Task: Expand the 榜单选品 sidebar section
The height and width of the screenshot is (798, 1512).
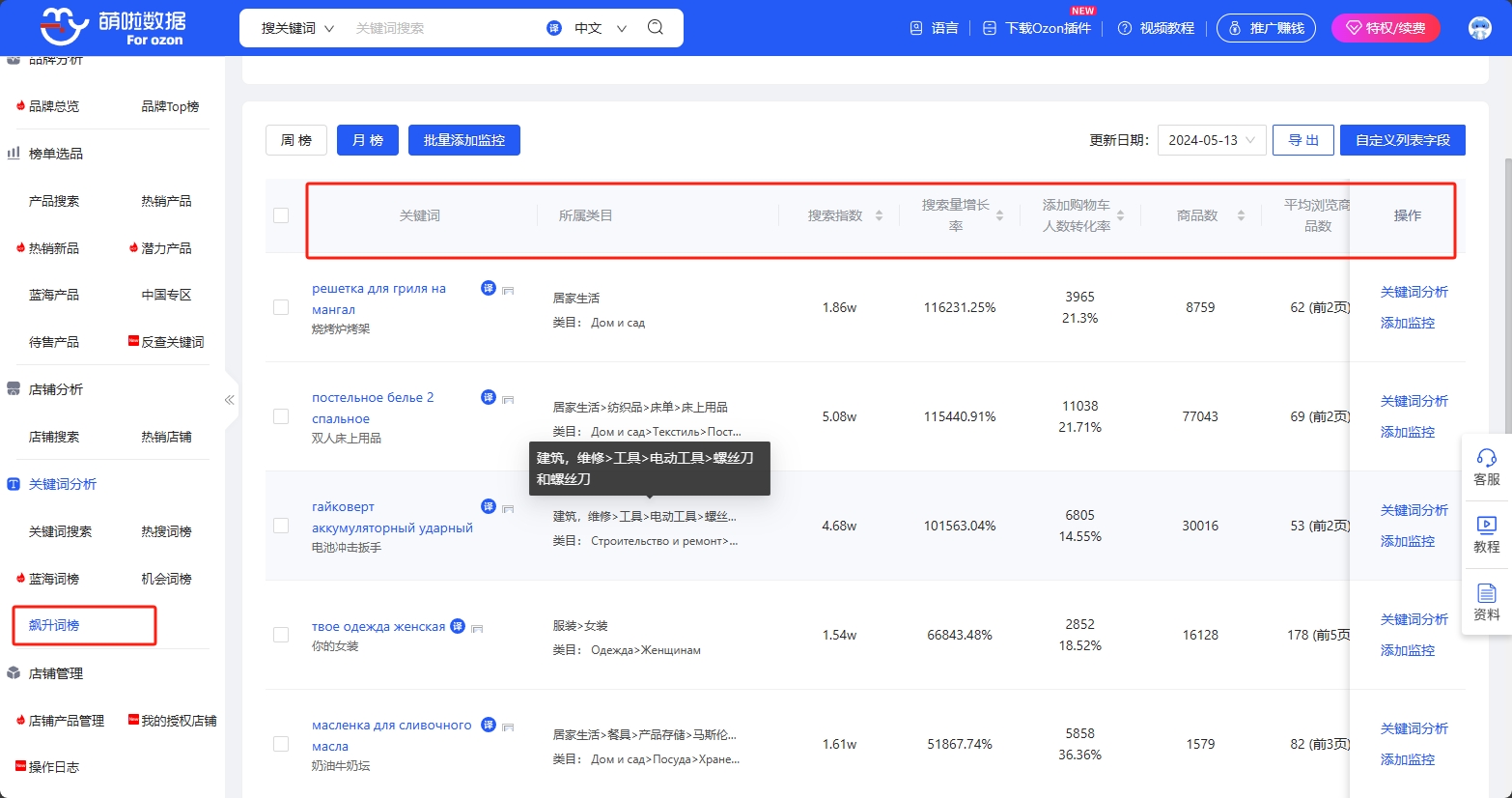Action: pyautogui.click(x=56, y=154)
